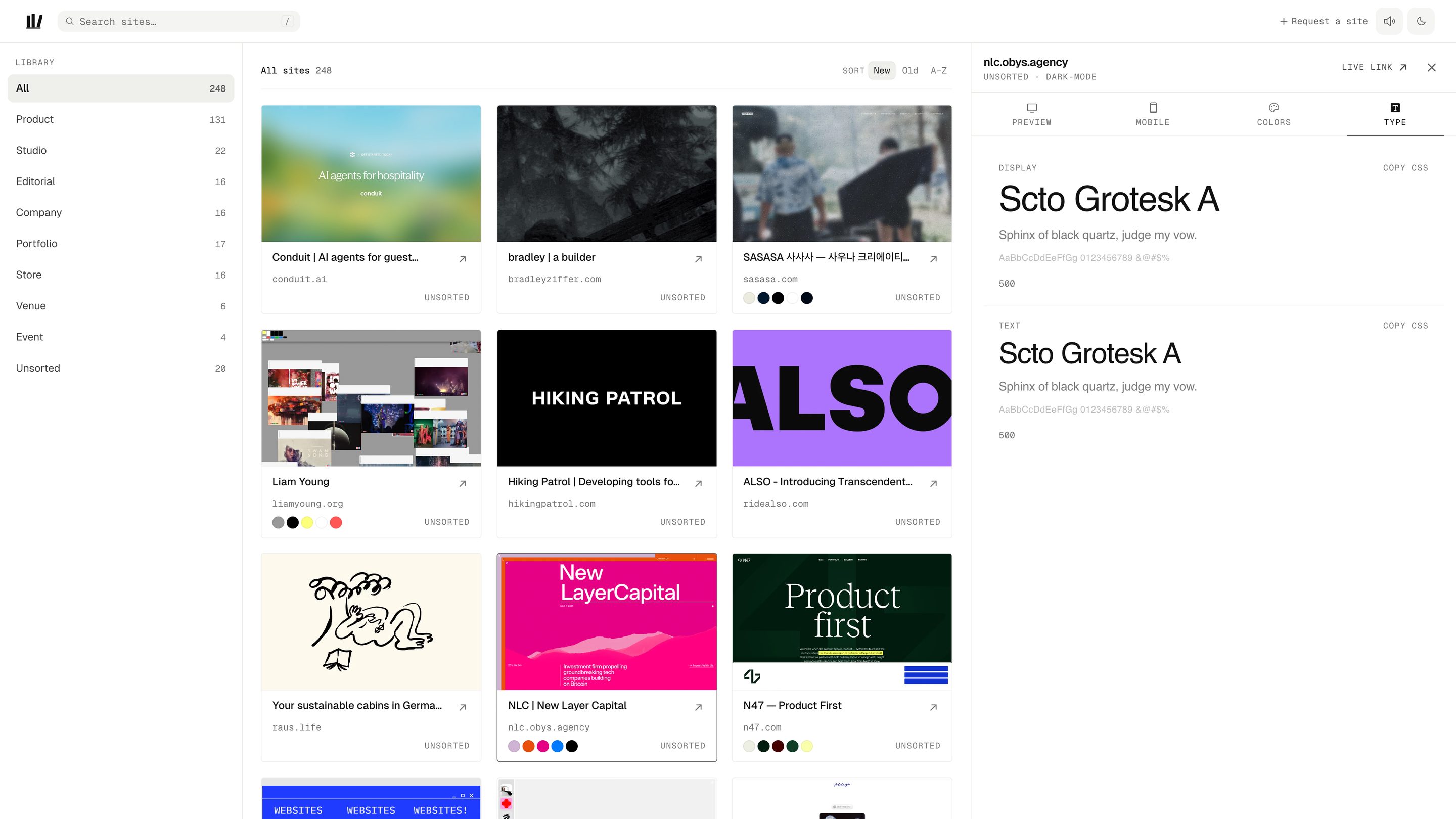
Task: Sort sites by Old
Action: point(909,71)
